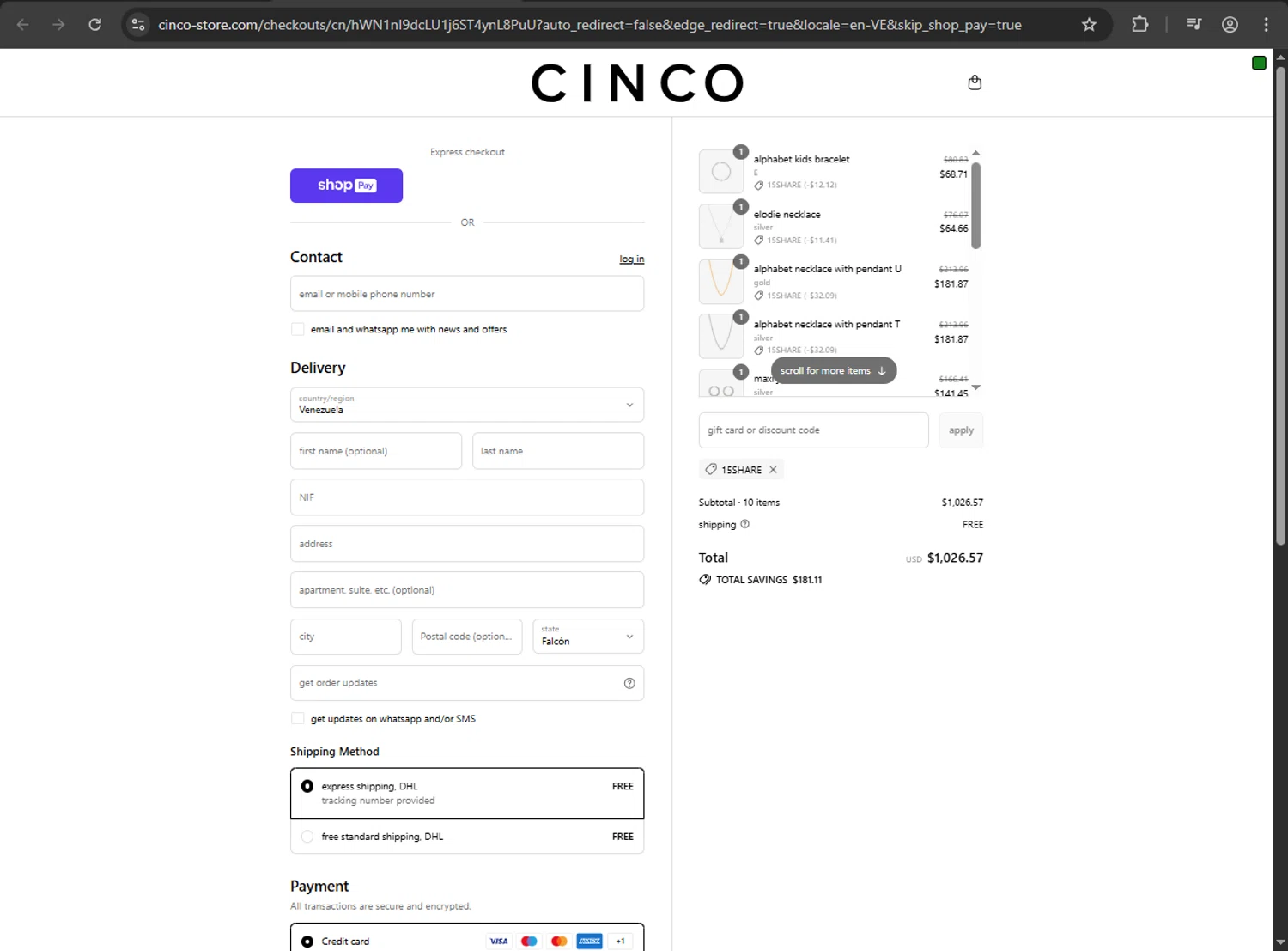Remove the 15SHARE discount code
Viewport: 1288px width, 951px height.
(773, 470)
